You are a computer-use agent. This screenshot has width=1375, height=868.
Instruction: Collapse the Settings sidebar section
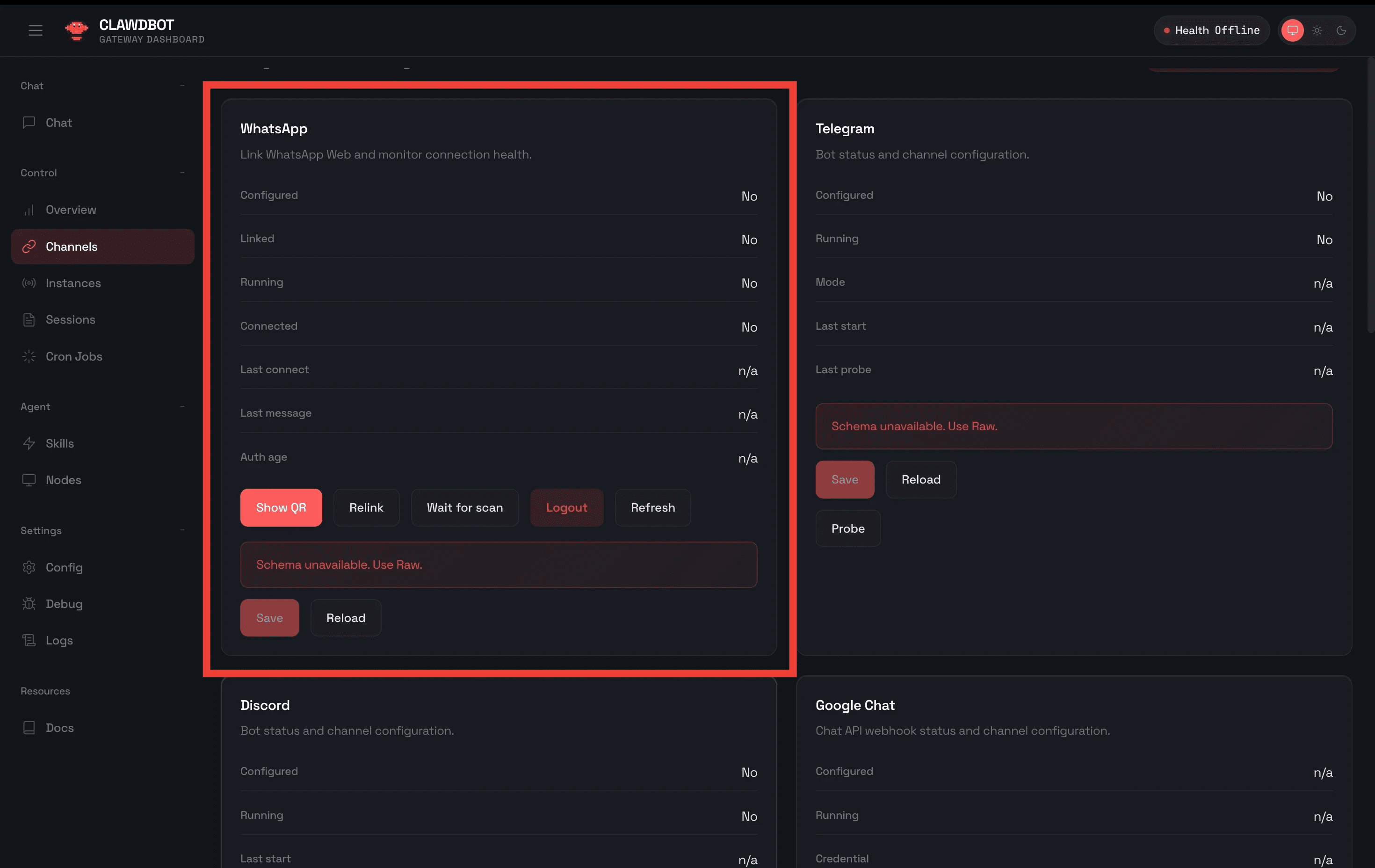pyautogui.click(x=182, y=530)
